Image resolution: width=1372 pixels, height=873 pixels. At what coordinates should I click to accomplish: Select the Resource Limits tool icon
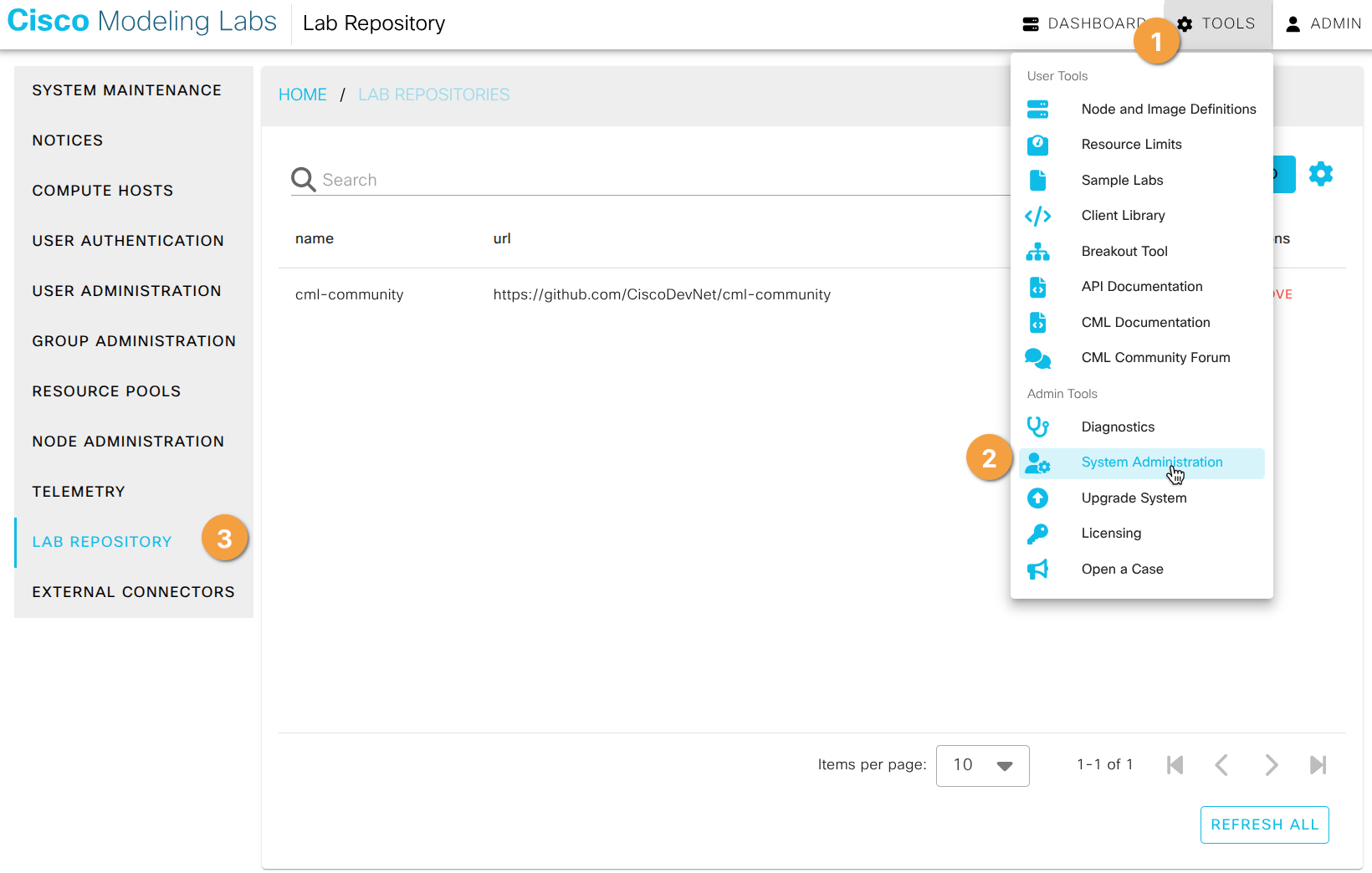pyautogui.click(x=1037, y=144)
